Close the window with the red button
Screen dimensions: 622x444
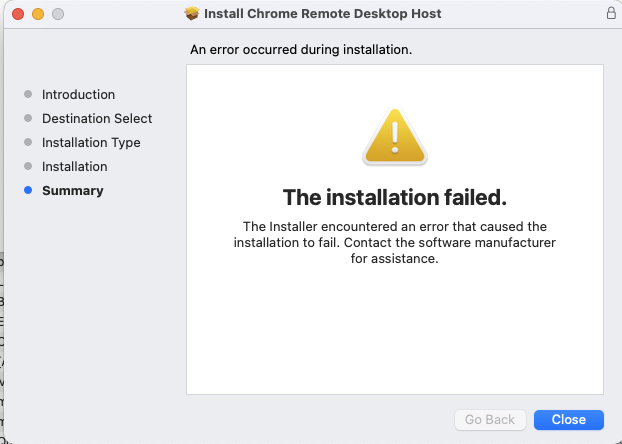click(19, 14)
